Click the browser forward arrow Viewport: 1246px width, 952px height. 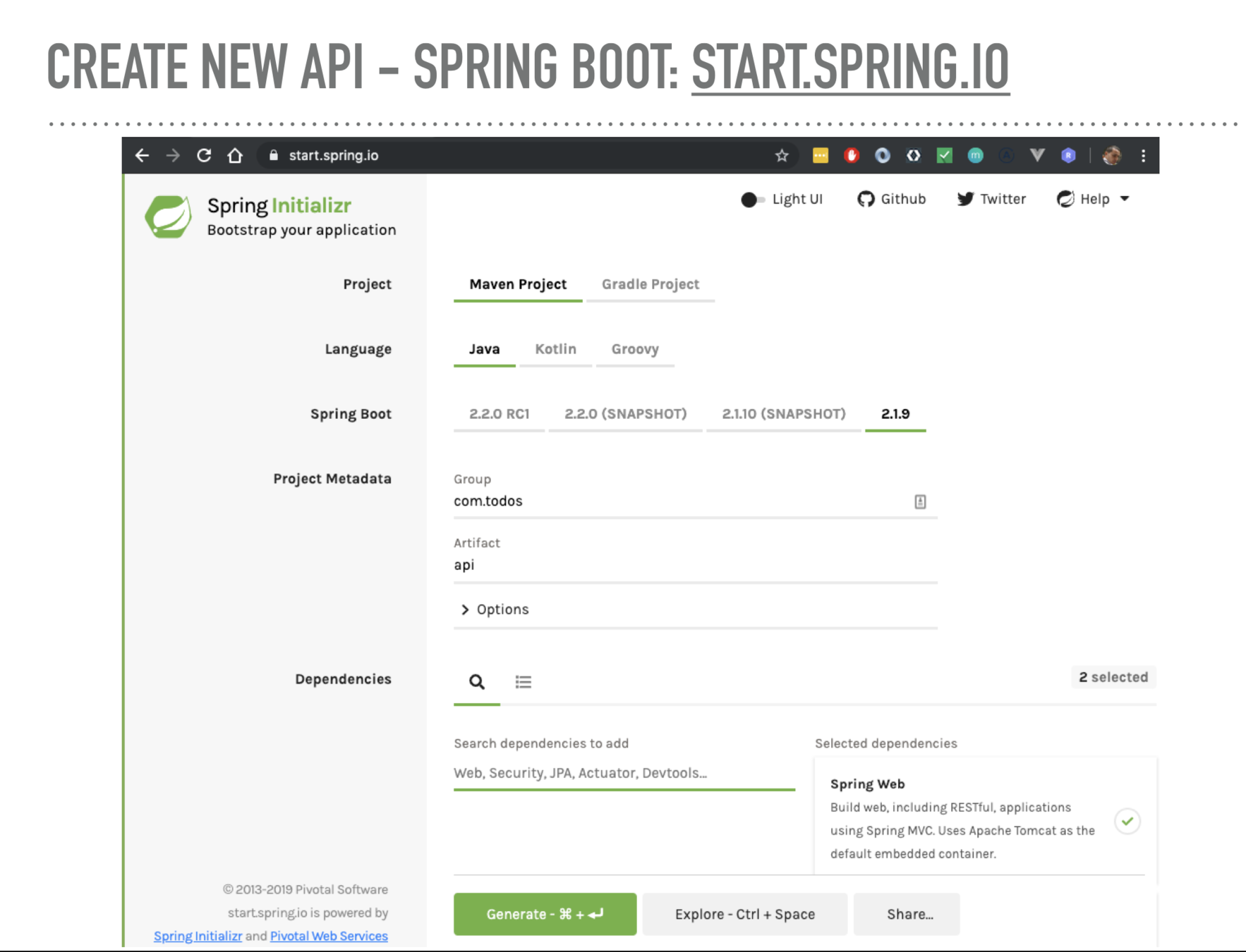click(x=173, y=155)
